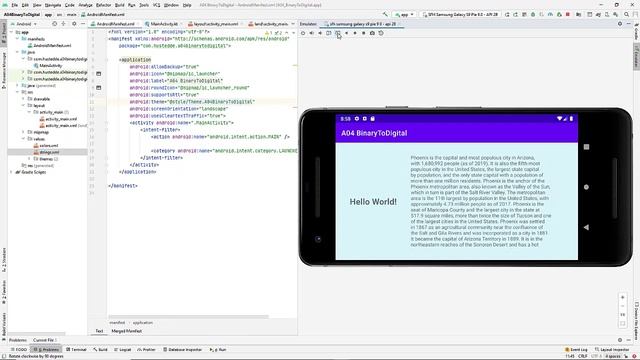Tap the device's round home key
This screenshot has width=640, height=360.
tap(586, 187)
